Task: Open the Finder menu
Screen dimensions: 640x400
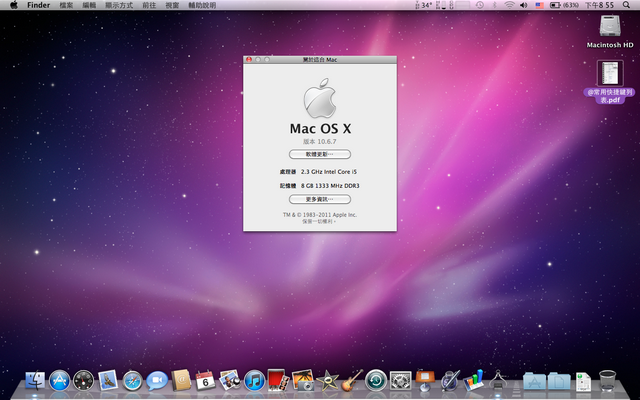Action: point(39,5)
